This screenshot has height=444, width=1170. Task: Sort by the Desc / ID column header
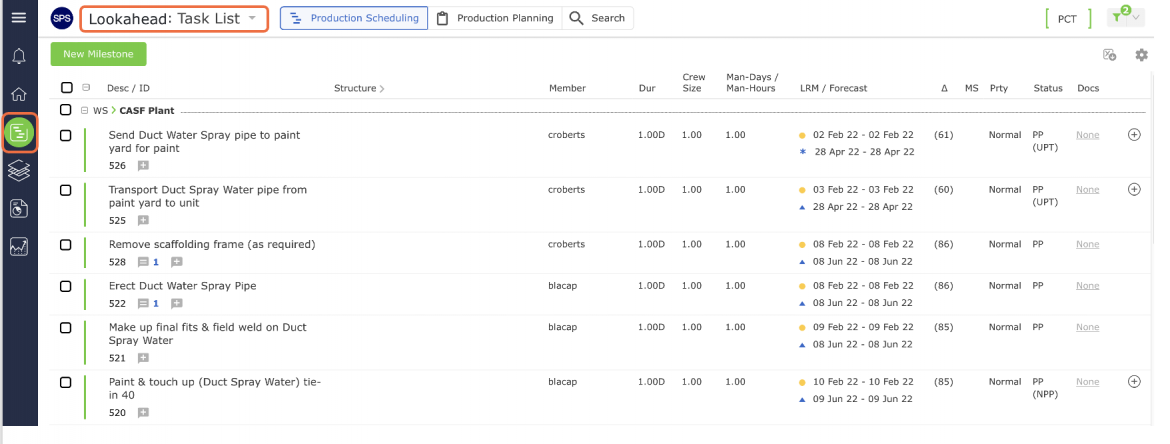pyautogui.click(x=128, y=88)
